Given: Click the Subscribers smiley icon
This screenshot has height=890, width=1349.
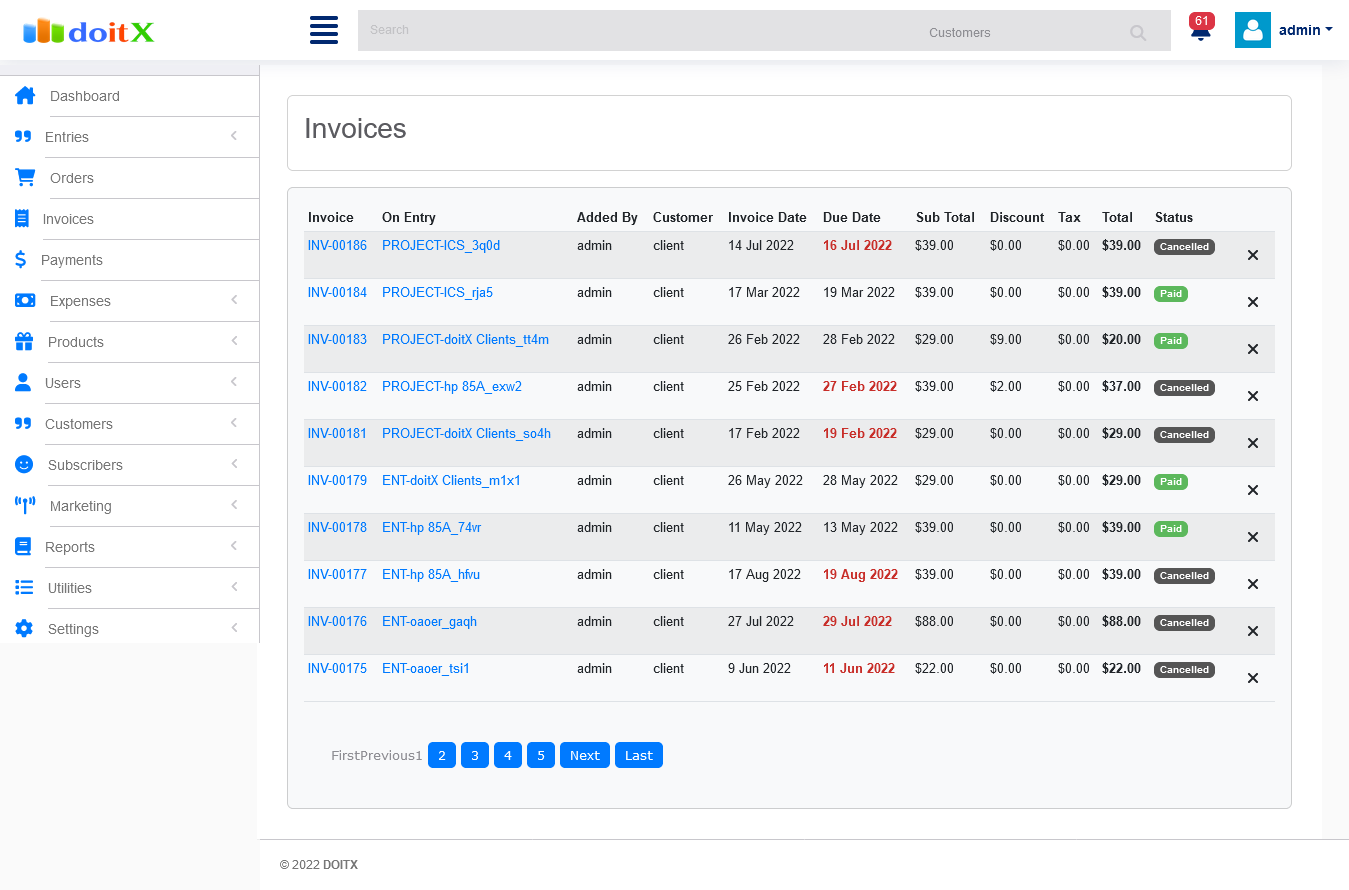Looking at the screenshot, I should 24,465.
